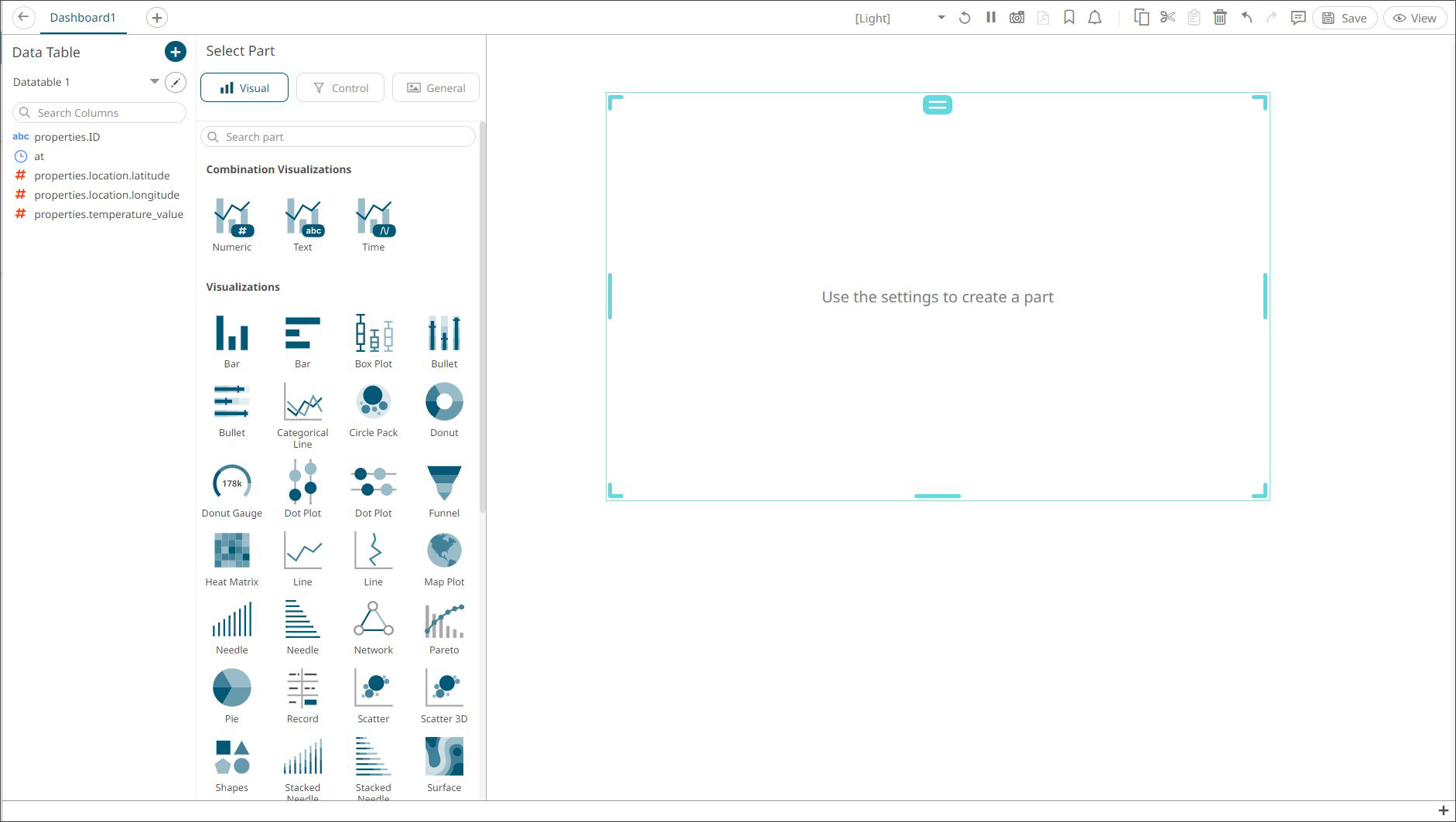This screenshot has height=822, width=1456.
Task: Go back using the arrow beside Dashboard1
Action: (x=24, y=17)
